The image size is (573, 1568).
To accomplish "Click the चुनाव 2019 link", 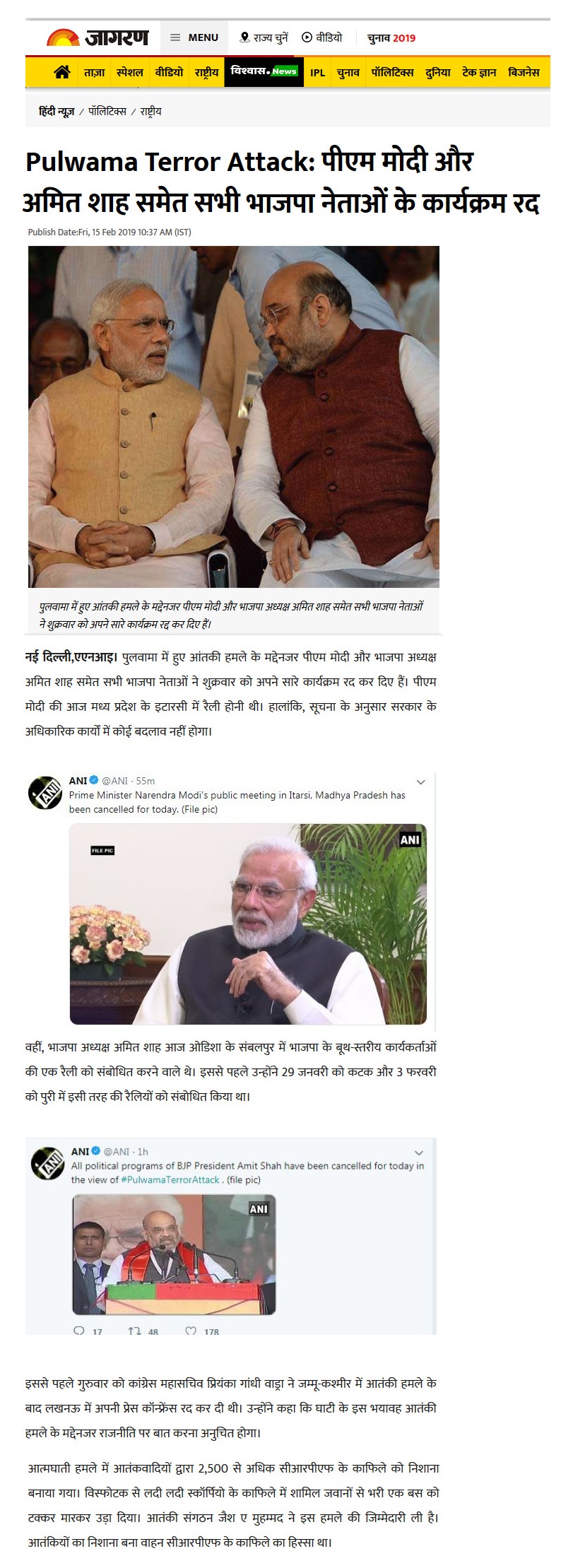I will [391, 38].
